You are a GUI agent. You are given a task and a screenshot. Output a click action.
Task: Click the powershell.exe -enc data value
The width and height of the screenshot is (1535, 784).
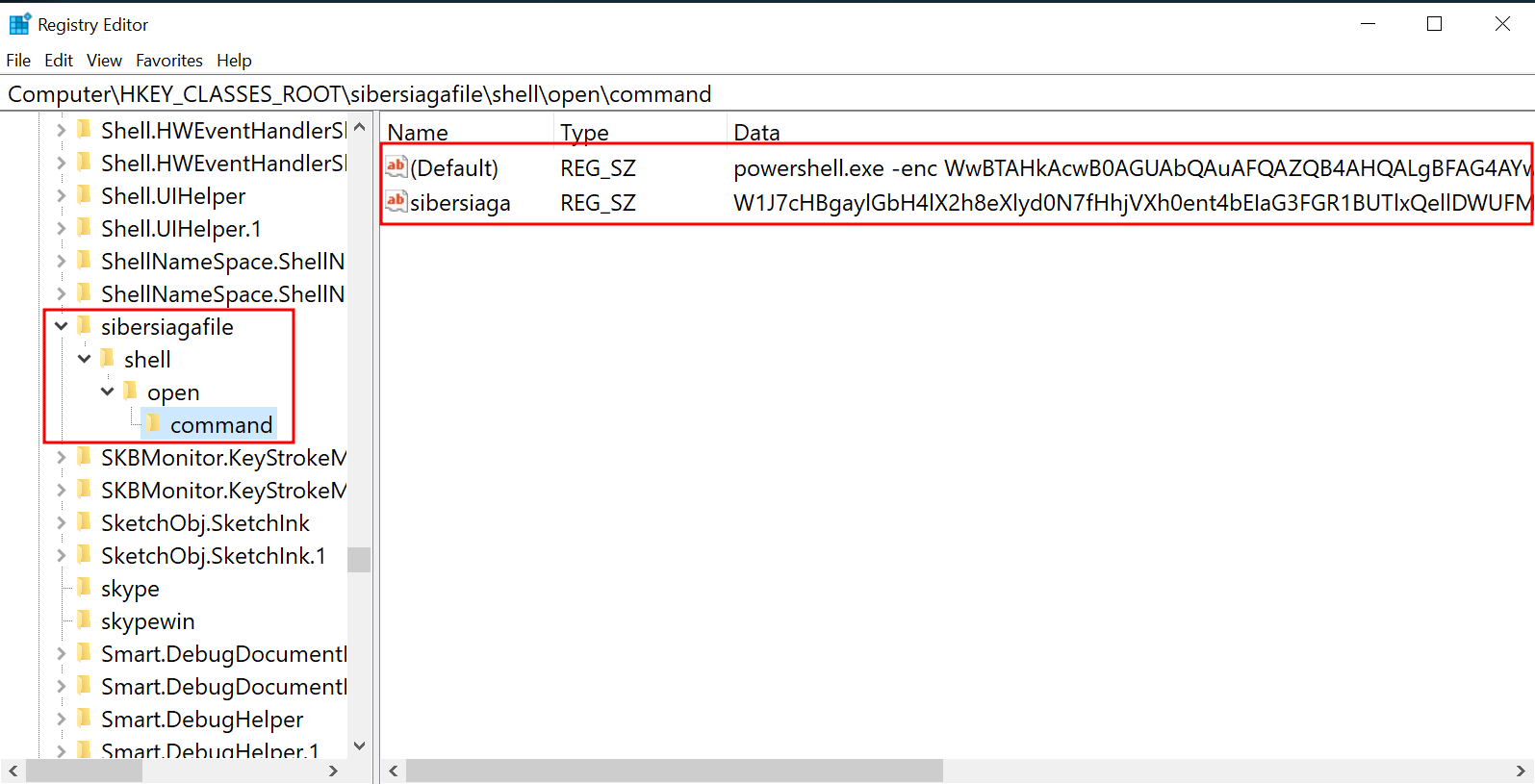point(1132,167)
